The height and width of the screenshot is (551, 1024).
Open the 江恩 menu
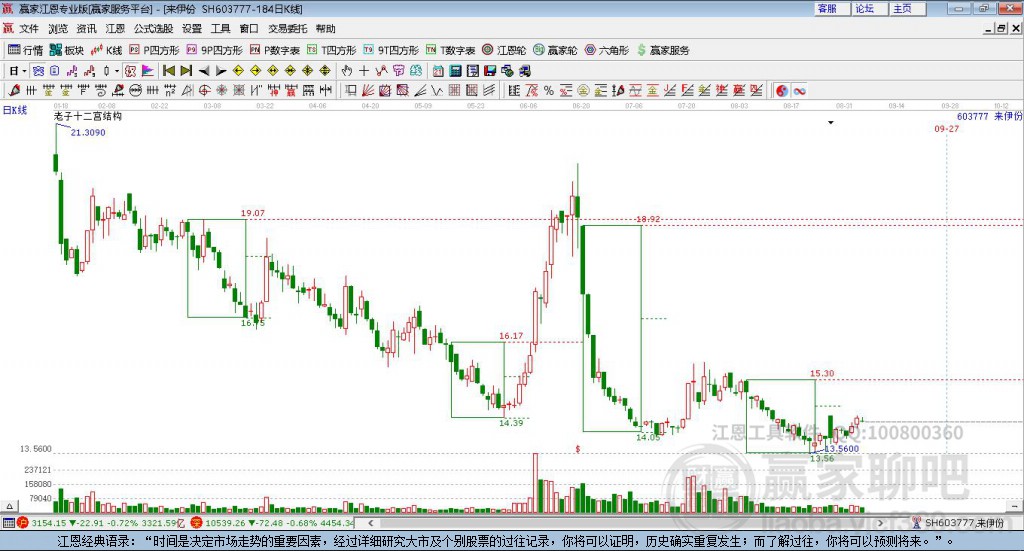[115, 29]
